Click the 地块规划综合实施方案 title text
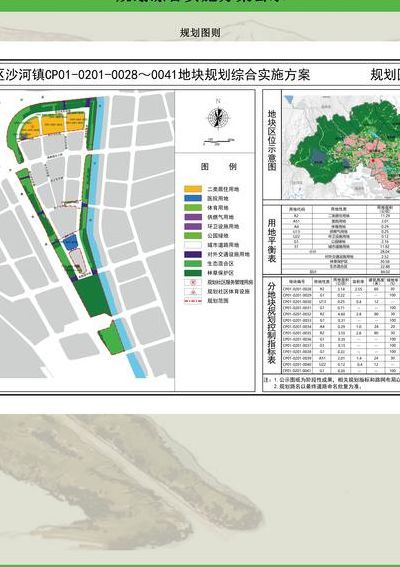400x567 pixels. pyautogui.click(x=245, y=75)
